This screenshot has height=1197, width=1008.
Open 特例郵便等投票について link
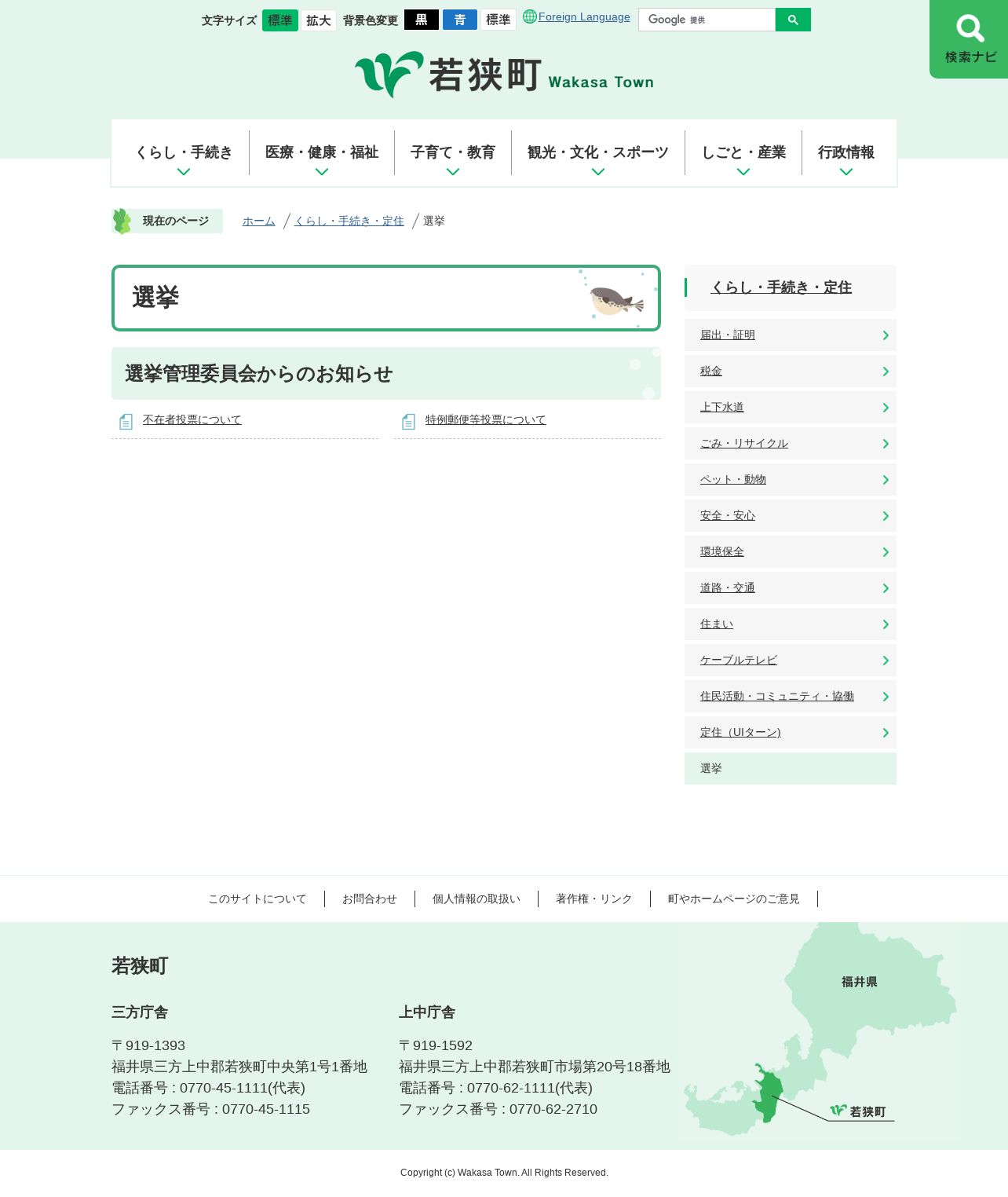click(x=486, y=419)
